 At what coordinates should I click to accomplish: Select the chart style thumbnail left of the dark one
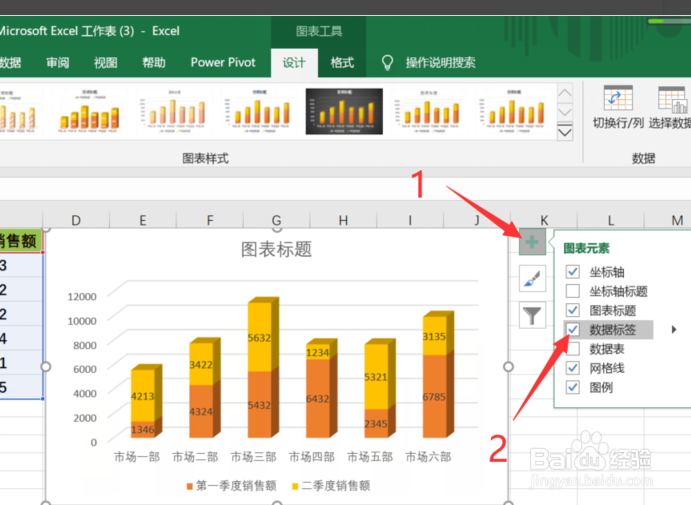coord(259,111)
